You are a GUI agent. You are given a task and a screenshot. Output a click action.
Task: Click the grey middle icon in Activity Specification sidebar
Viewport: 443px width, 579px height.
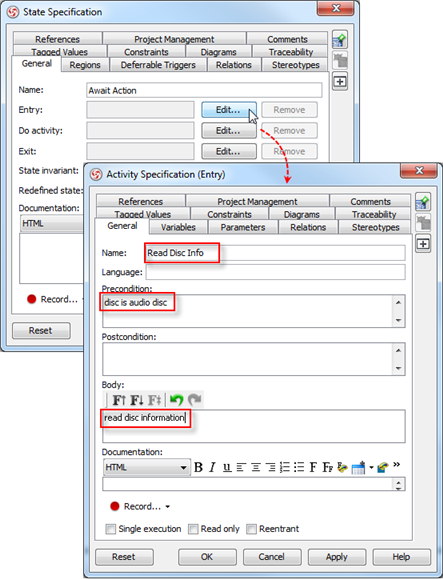[423, 223]
